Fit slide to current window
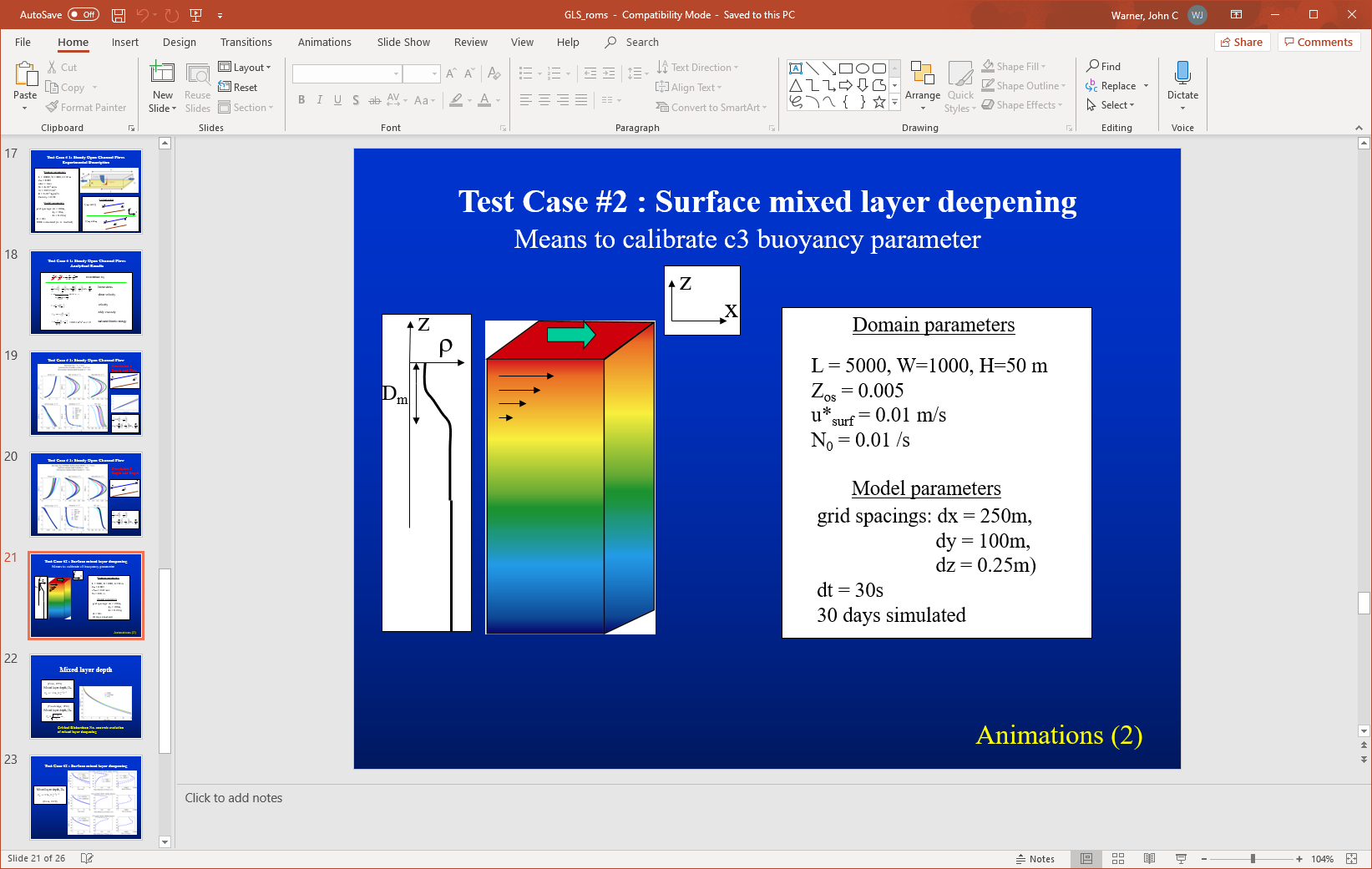The width and height of the screenshot is (1372, 869). tap(1351, 859)
